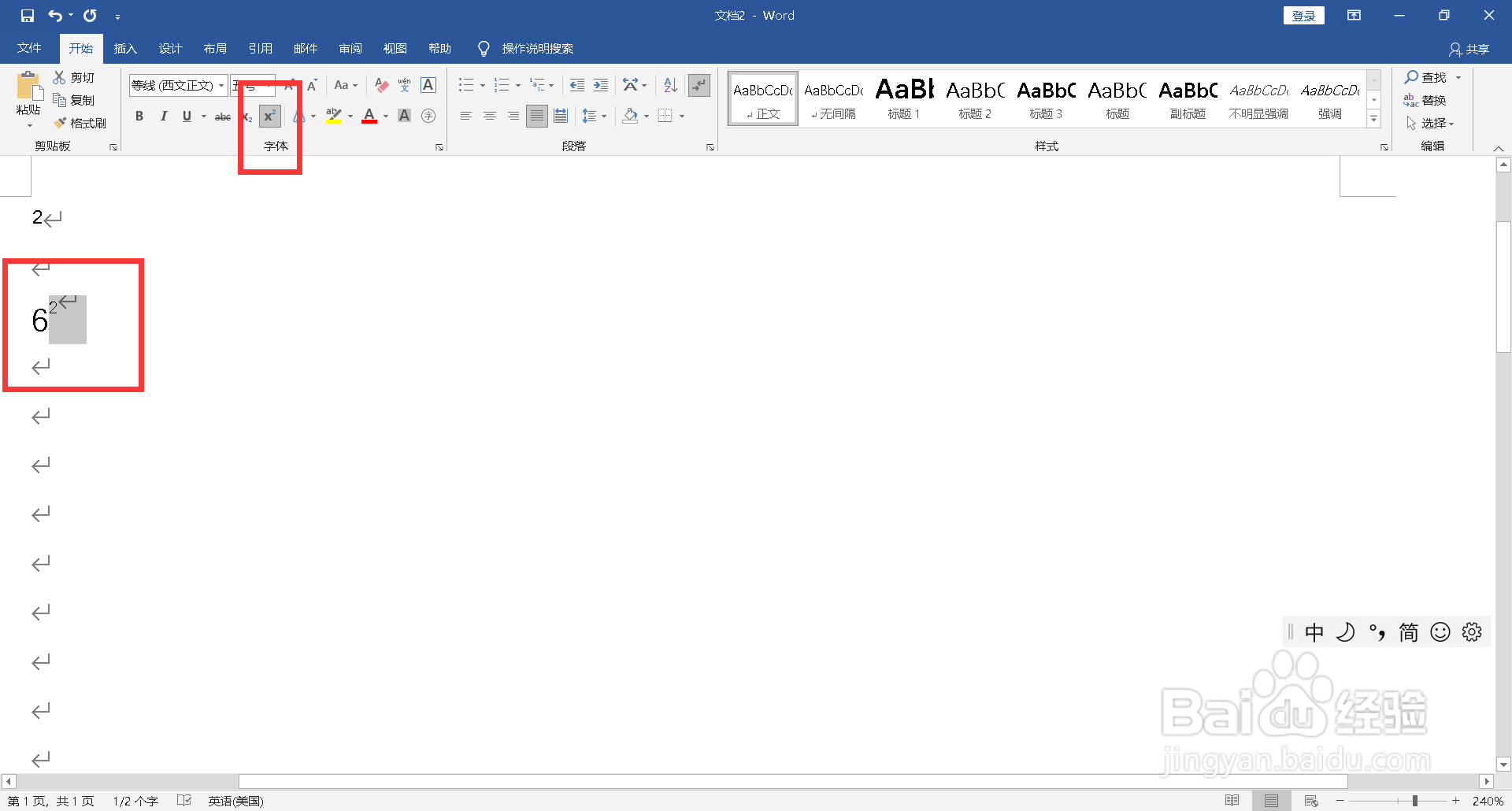The width and height of the screenshot is (1512, 811).
Task: Apply the yellow text highlight color
Action: click(x=334, y=116)
